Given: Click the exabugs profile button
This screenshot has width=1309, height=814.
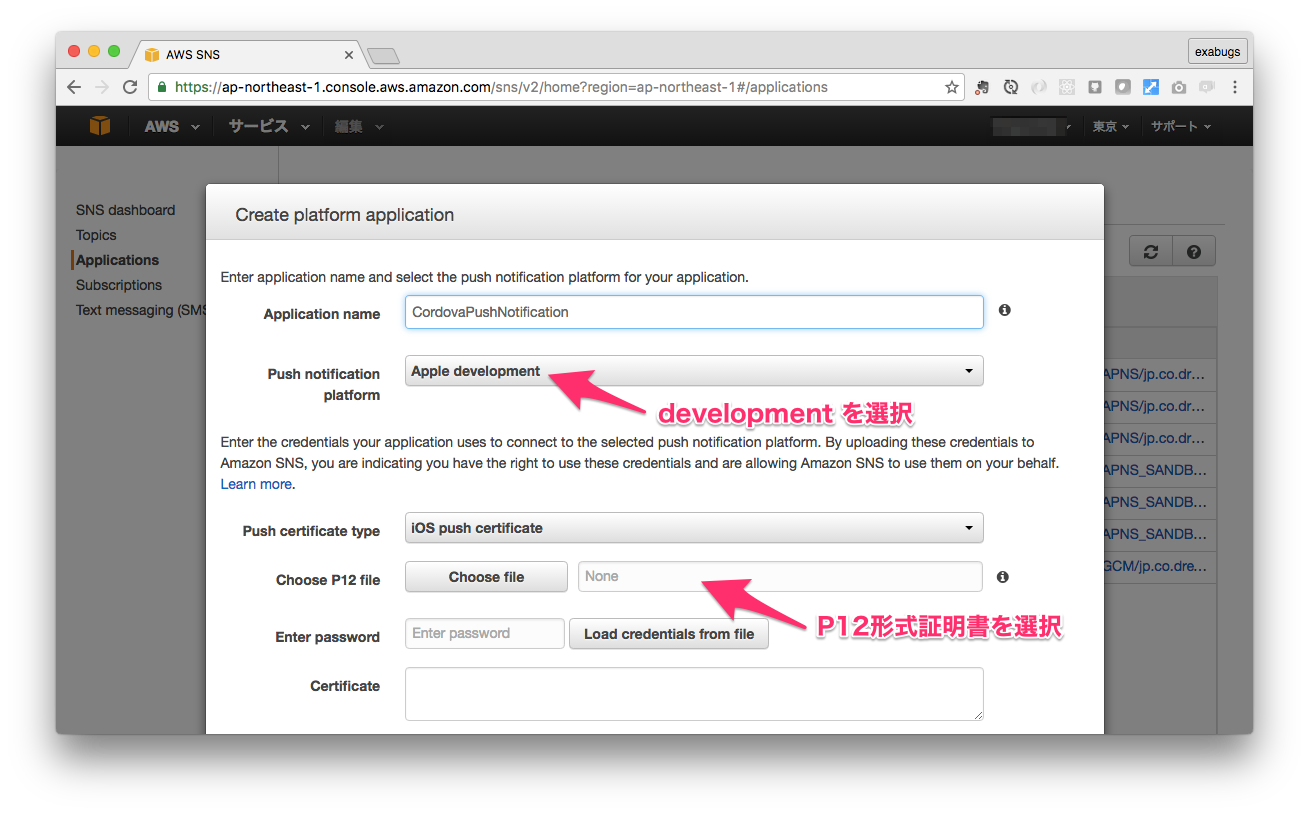Looking at the screenshot, I should [x=1217, y=52].
